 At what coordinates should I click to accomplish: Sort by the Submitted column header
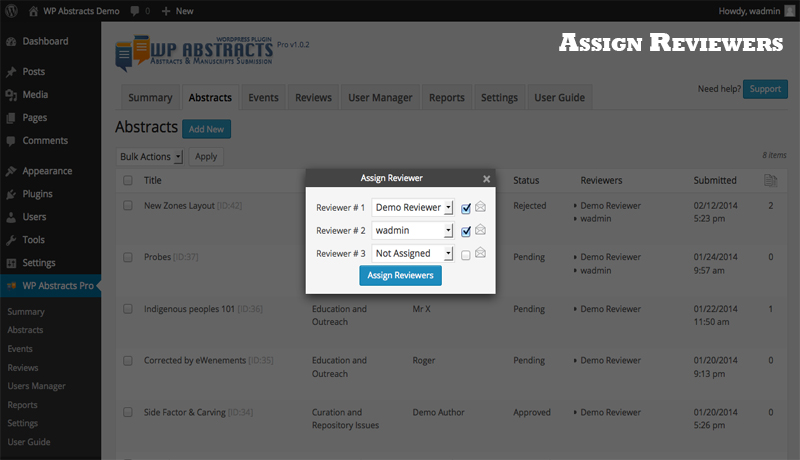point(715,180)
